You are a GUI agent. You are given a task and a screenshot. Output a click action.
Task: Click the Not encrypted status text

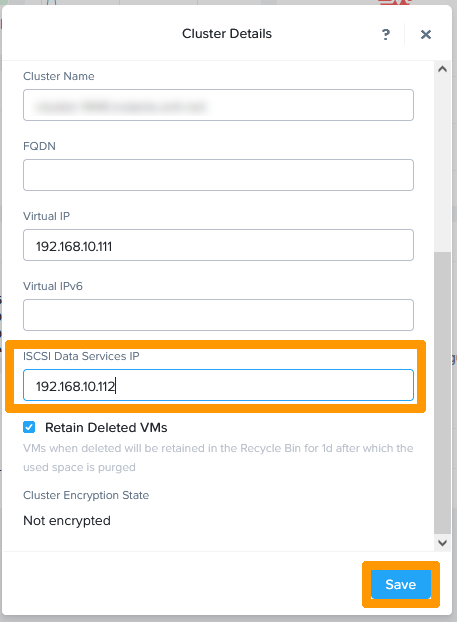67,520
